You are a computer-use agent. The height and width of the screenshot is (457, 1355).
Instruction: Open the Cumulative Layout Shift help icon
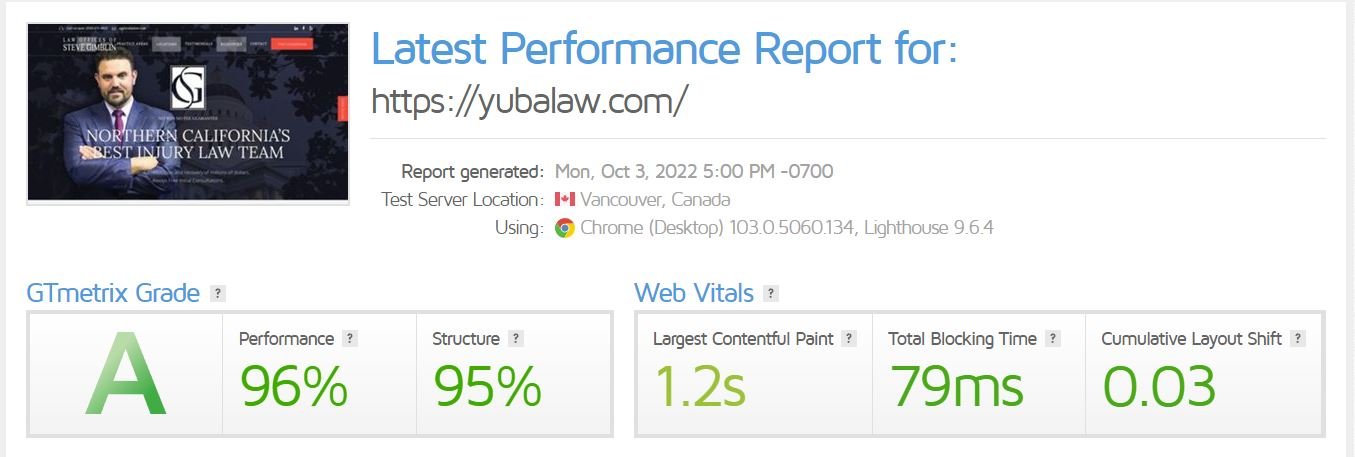(1298, 339)
